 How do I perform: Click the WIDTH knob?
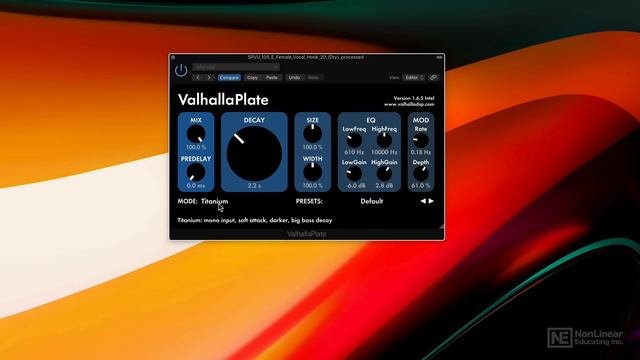313,172
